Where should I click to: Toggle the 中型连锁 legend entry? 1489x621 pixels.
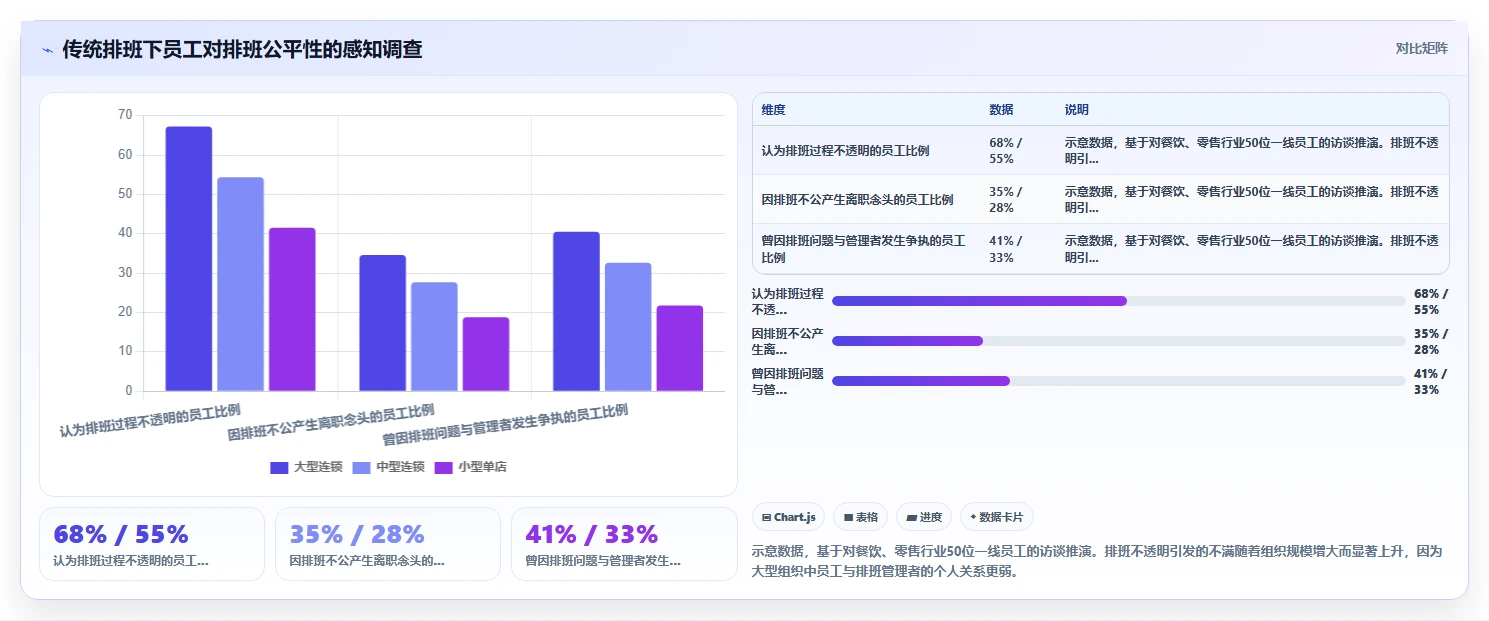(389, 467)
